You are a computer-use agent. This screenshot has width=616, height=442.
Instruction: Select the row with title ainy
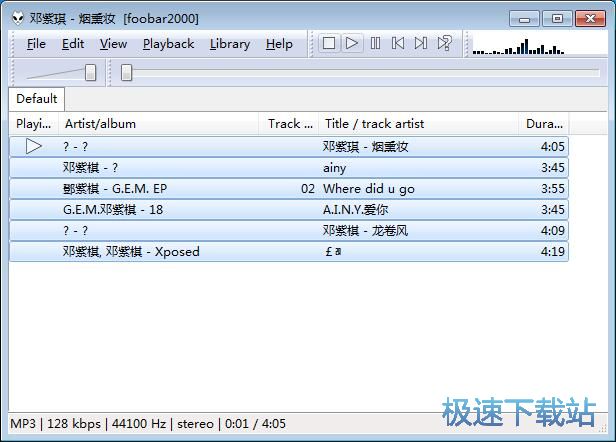(289, 168)
